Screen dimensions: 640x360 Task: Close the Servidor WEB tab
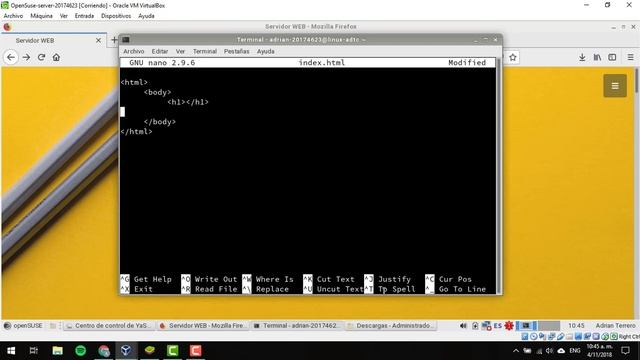coord(98,40)
